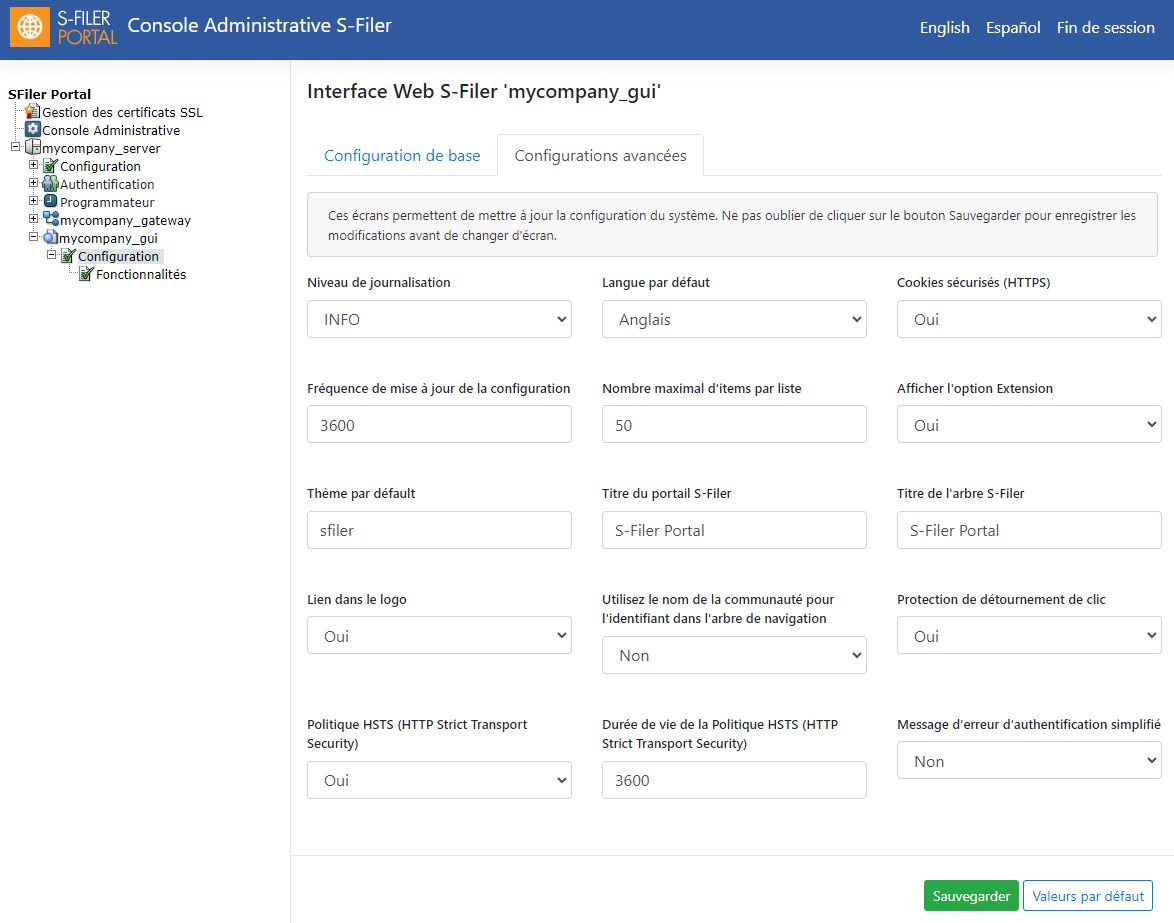
Task: Select the Programmateur tree item
Action: pos(107,202)
